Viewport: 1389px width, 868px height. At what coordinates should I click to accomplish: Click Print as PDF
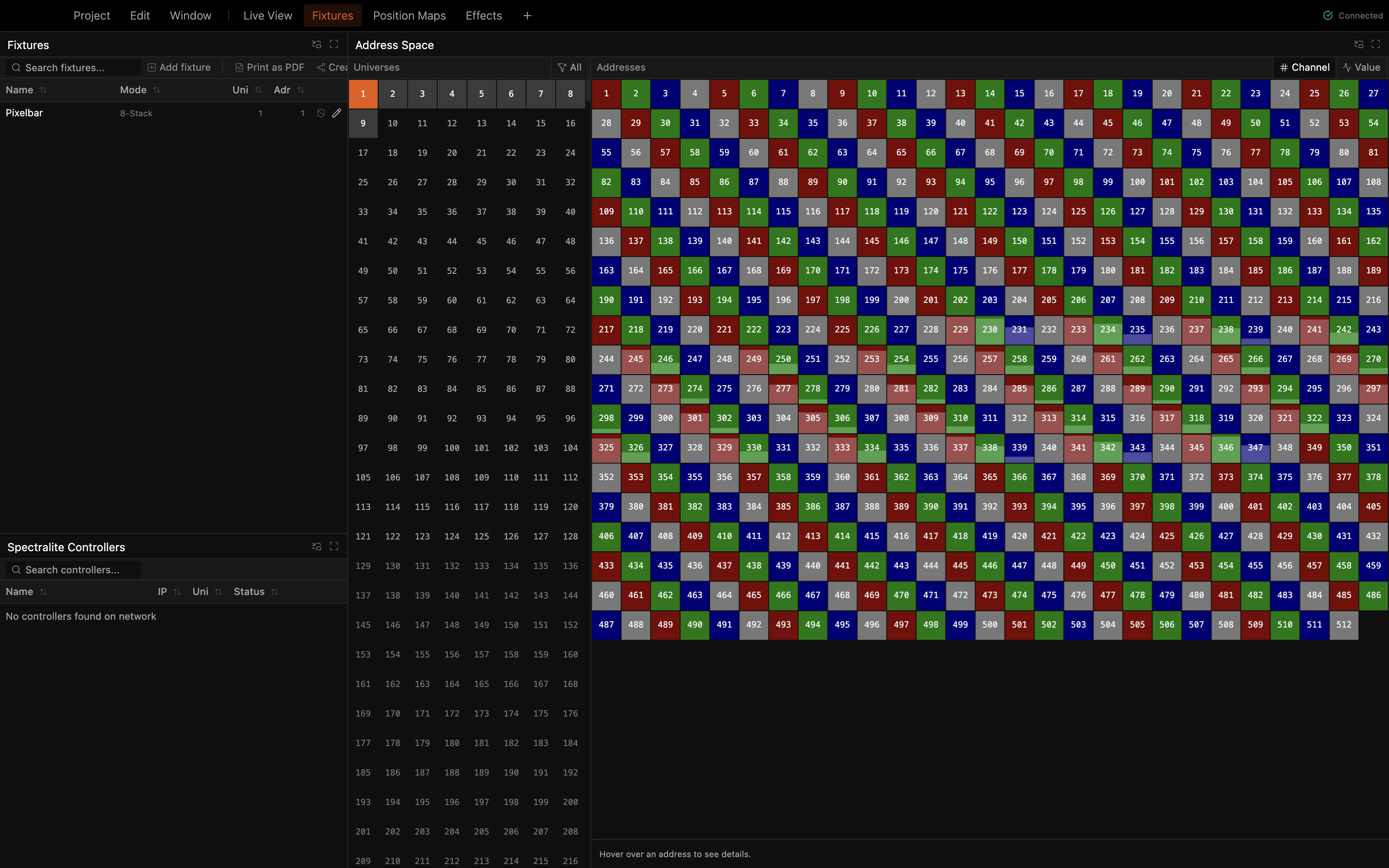tap(269, 67)
